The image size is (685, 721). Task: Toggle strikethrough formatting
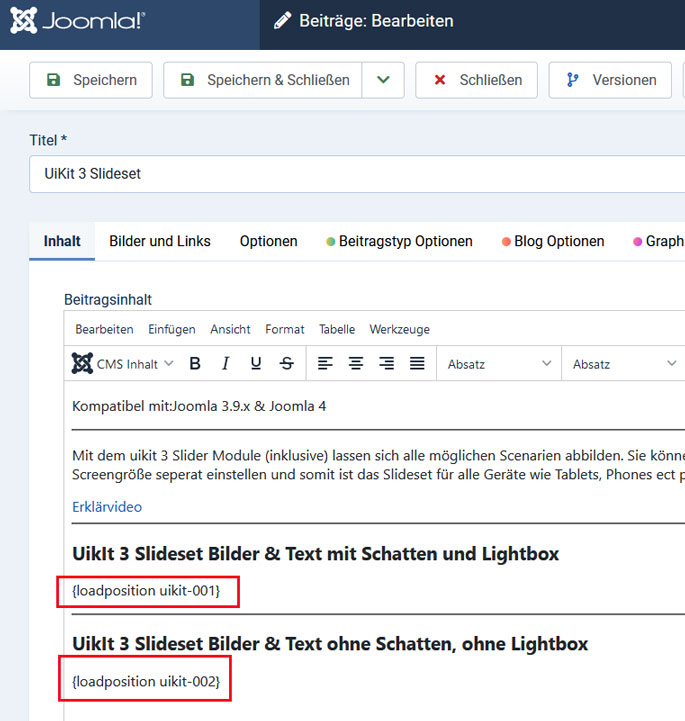(x=287, y=364)
